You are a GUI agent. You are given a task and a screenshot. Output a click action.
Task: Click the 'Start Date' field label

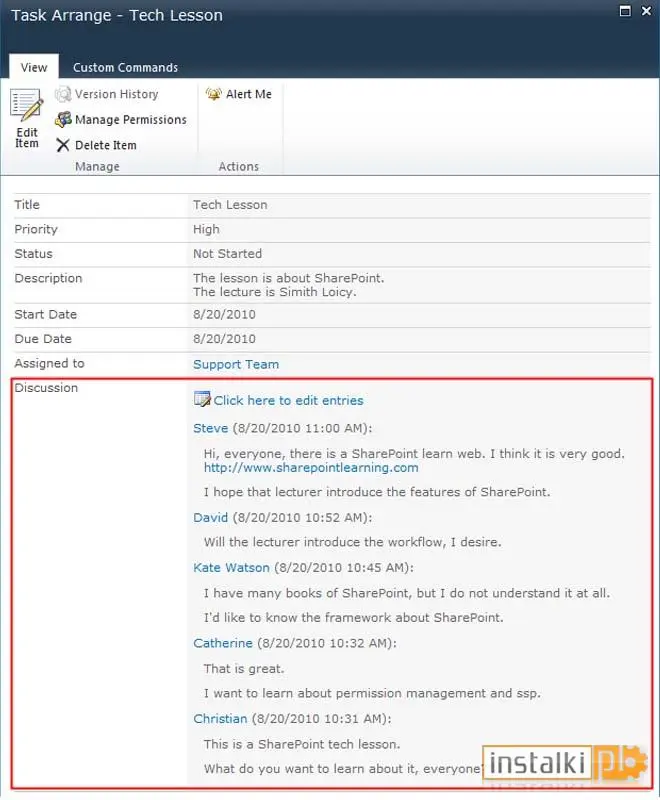[x=45, y=314]
